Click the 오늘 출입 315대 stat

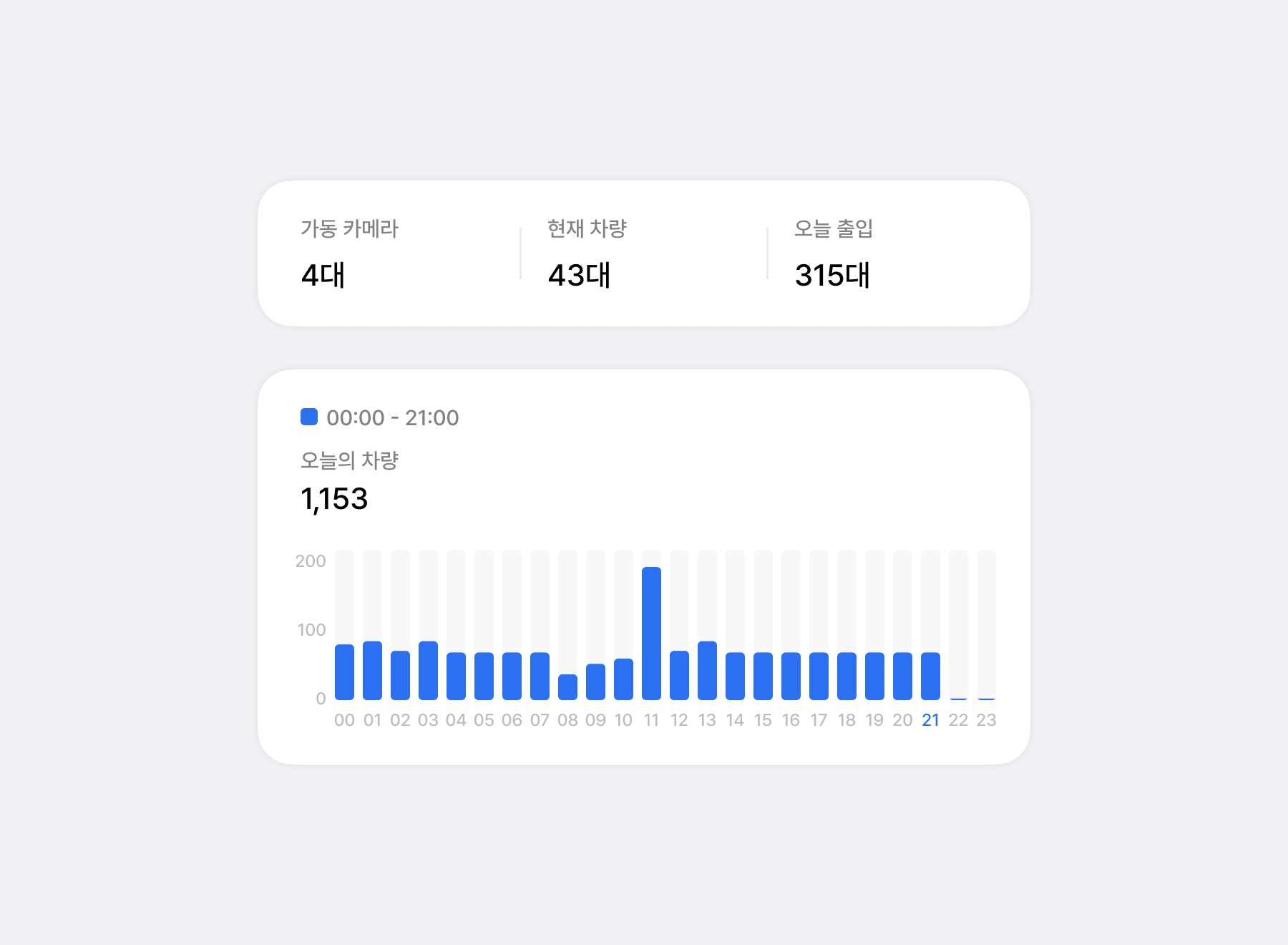click(x=832, y=276)
